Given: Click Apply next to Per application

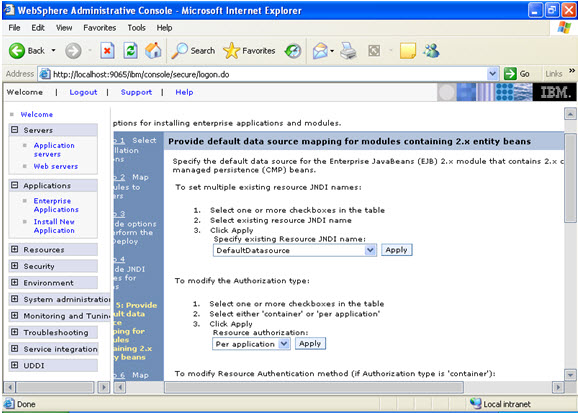Looking at the screenshot, I should click(x=310, y=344).
